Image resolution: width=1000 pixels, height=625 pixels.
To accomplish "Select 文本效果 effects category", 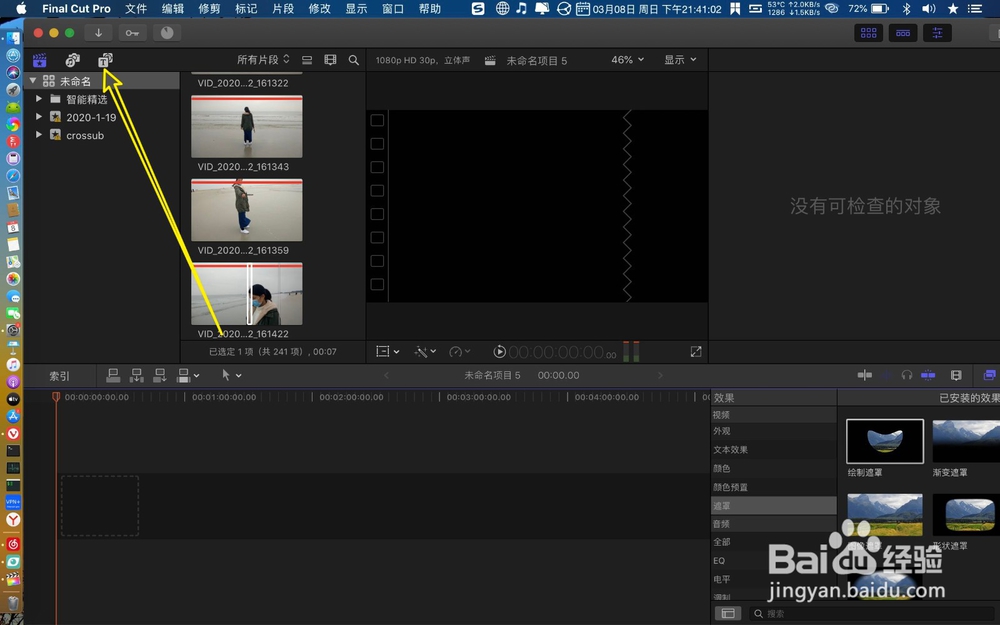I will pyautogui.click(x=774, y=450).
